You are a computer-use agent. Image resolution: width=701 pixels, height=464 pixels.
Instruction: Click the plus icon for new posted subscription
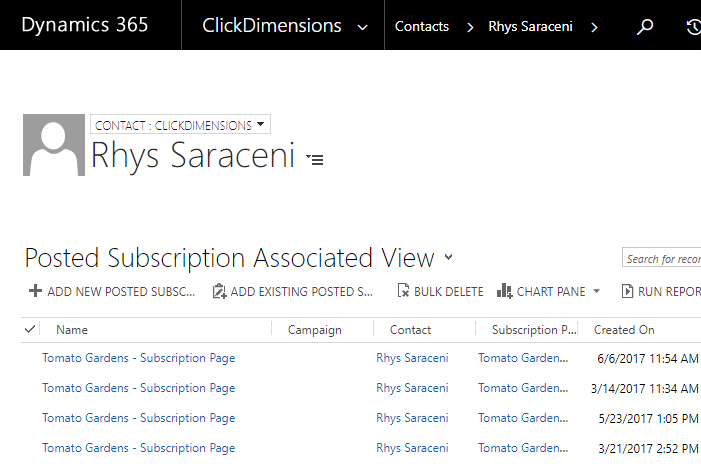tap(35, 291)
